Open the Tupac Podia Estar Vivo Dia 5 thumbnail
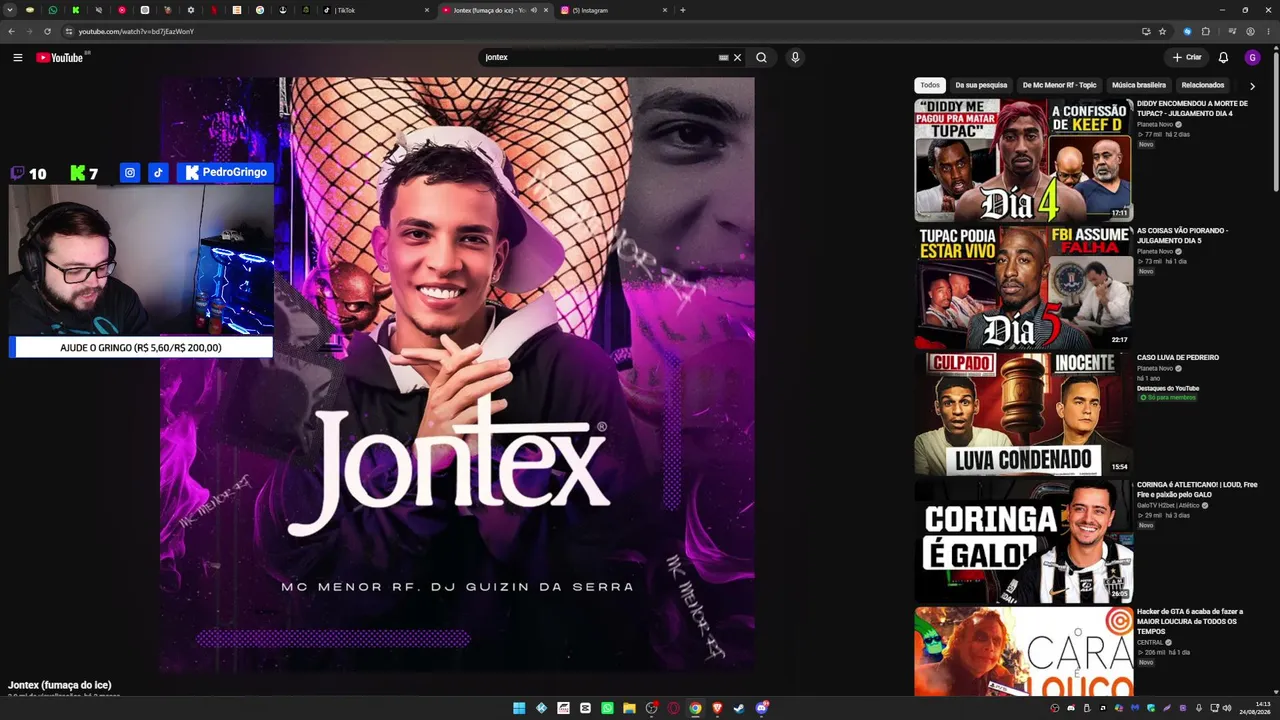This screenshot has height=720, width=1280. (x=1023, y=287)
